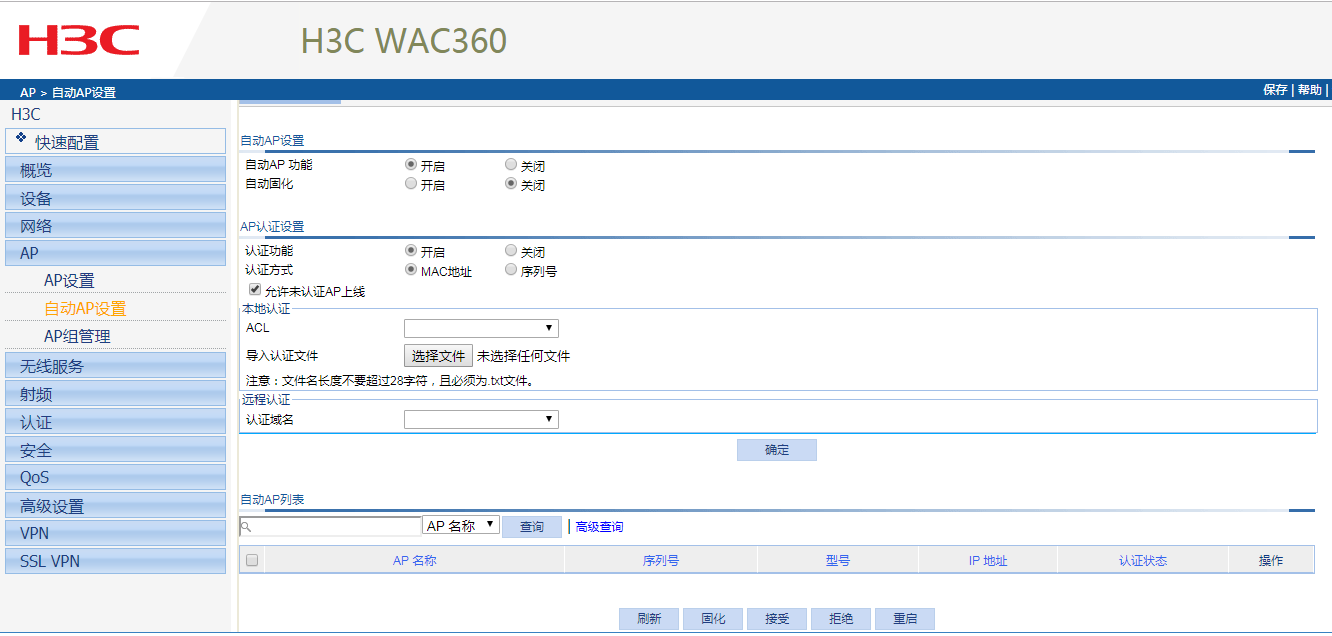Expand the 射频 sidebar menu
The height and width of the screenshot is (636, 1332).
(116, 394)
